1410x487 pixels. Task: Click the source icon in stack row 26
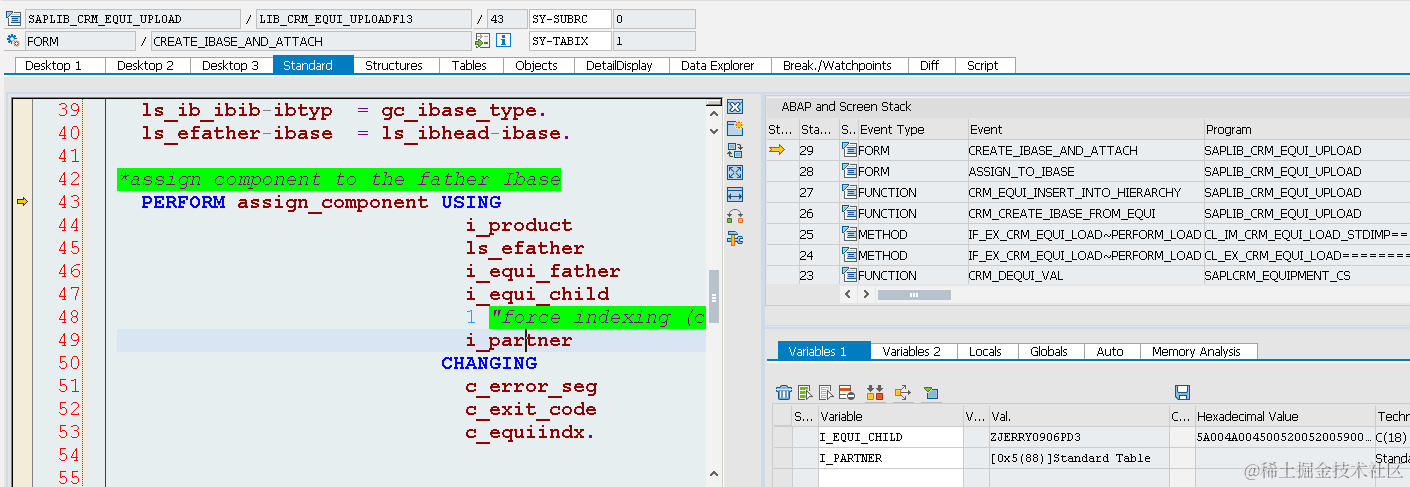point(850,213)
